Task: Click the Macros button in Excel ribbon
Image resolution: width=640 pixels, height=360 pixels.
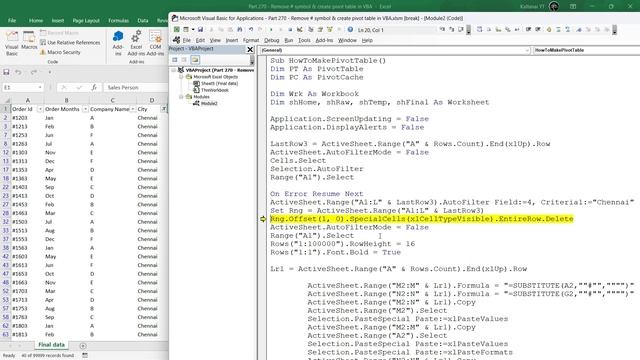Action: point(29,41)
